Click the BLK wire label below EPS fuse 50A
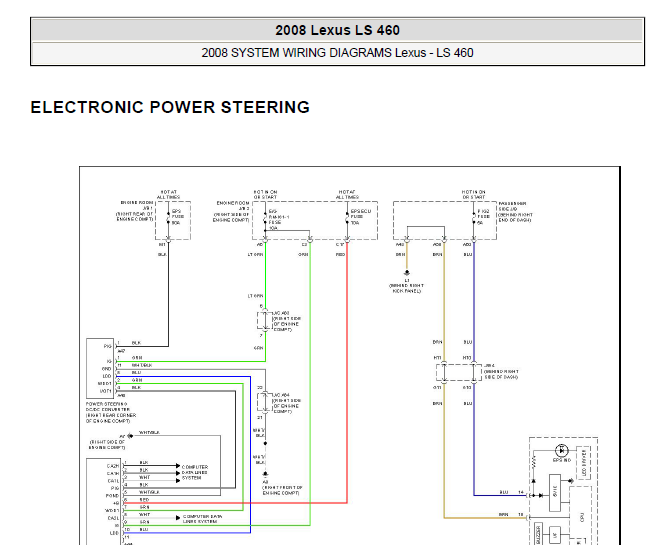Viewport: 666px width, 545px height. click(x=162, y=254)
